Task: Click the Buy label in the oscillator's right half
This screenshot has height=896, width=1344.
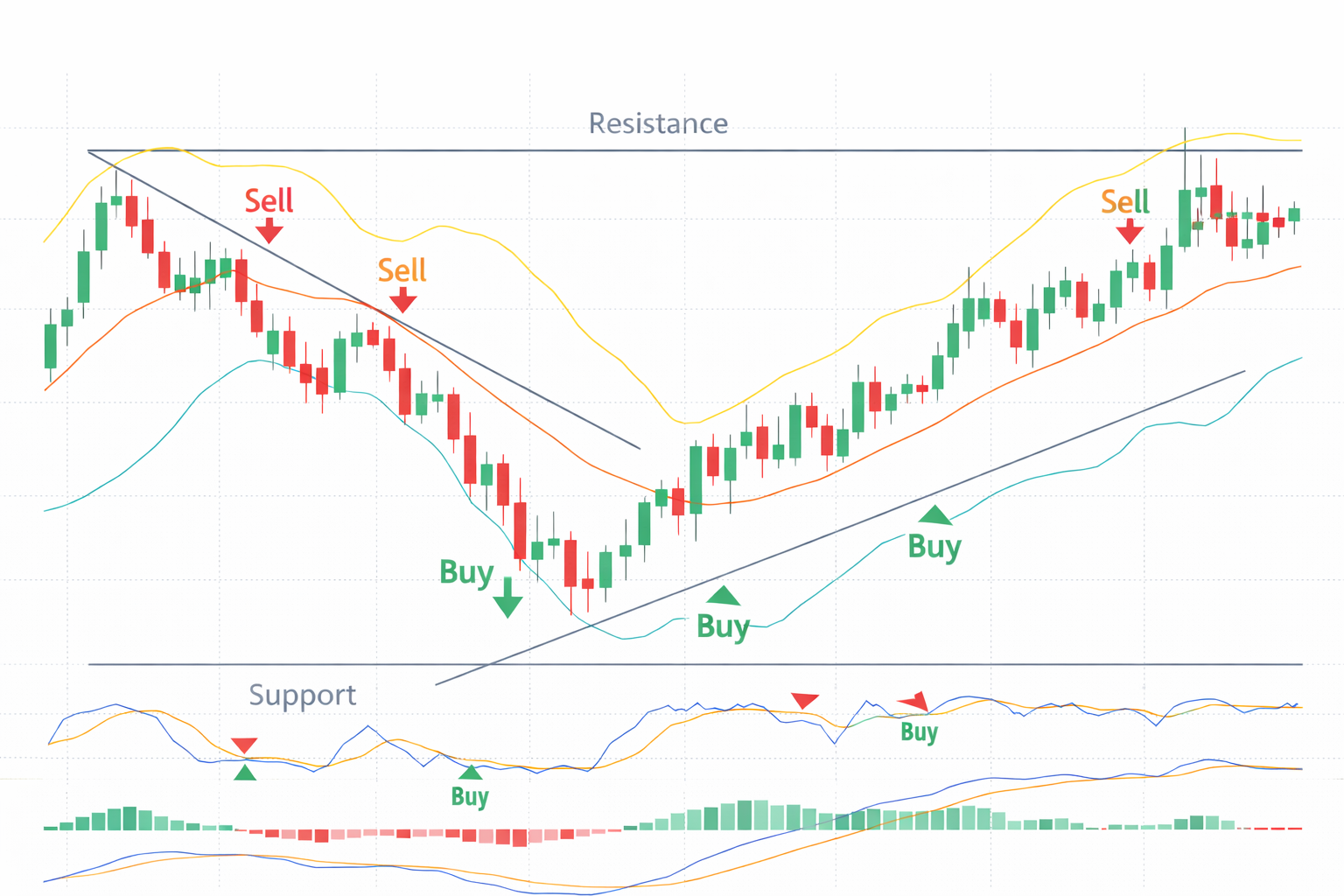Action: coord(919,731)
